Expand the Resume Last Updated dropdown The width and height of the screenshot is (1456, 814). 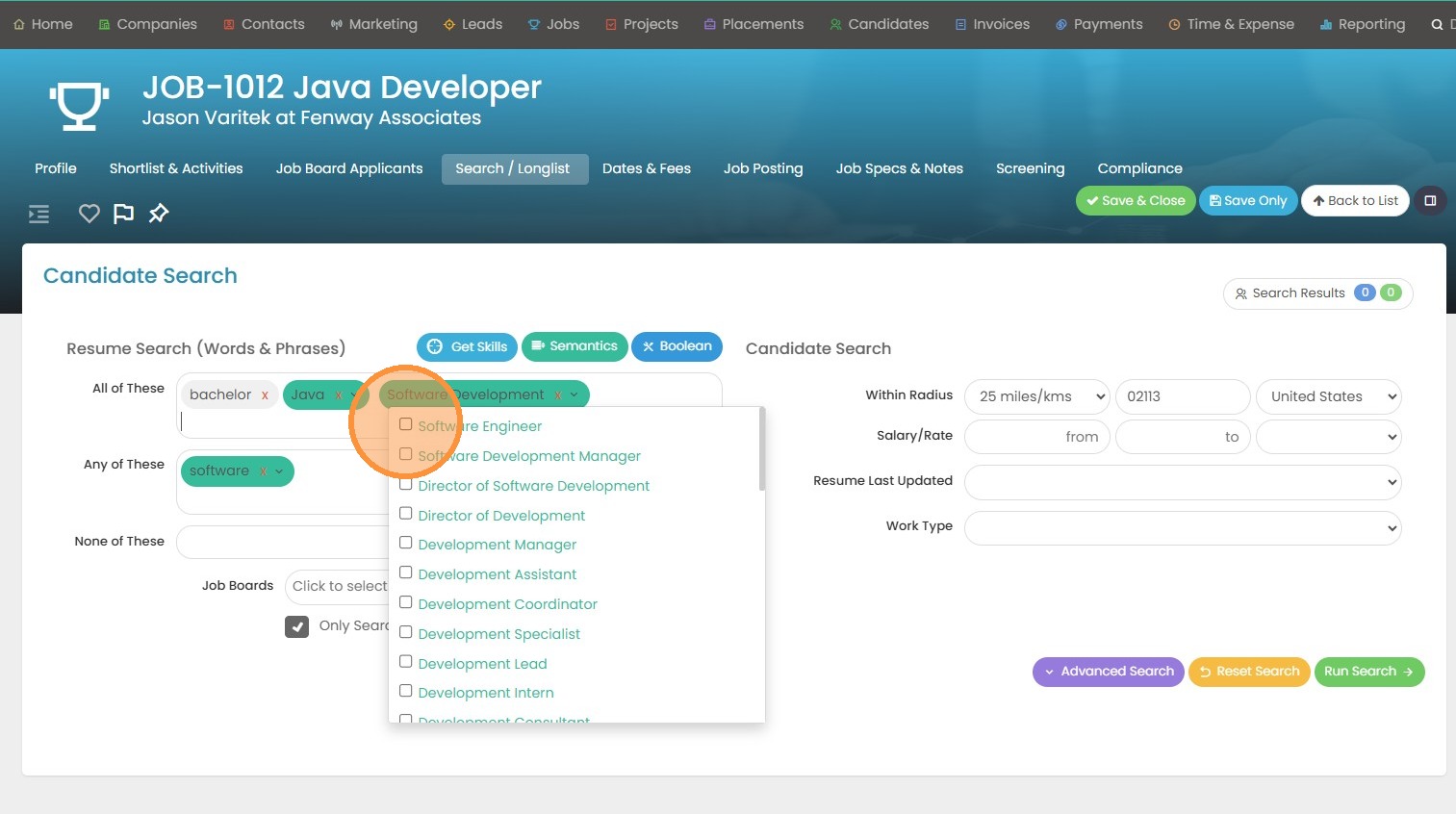coord(1182,482)
